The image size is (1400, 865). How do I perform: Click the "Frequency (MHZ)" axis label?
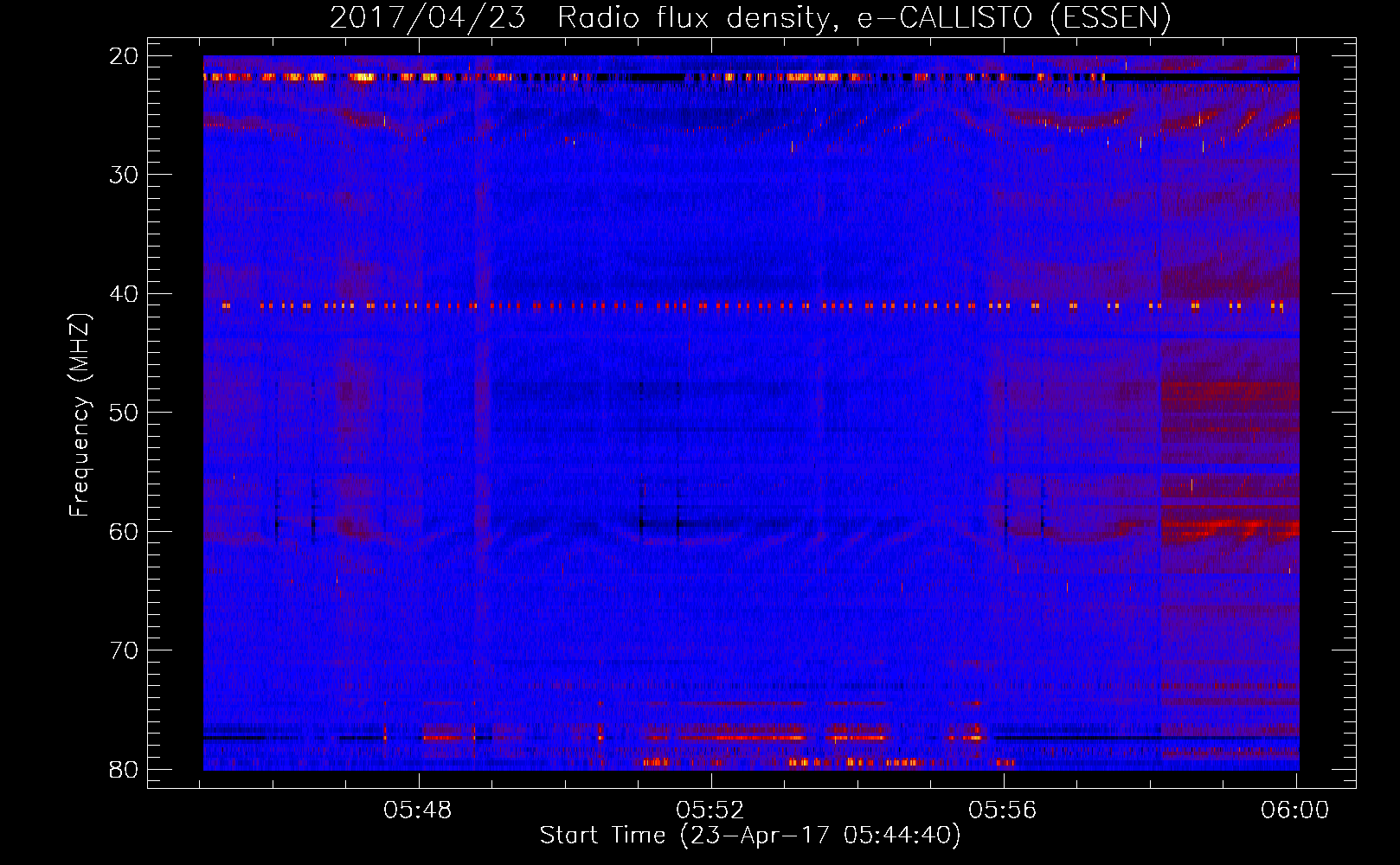click(79, 415)
